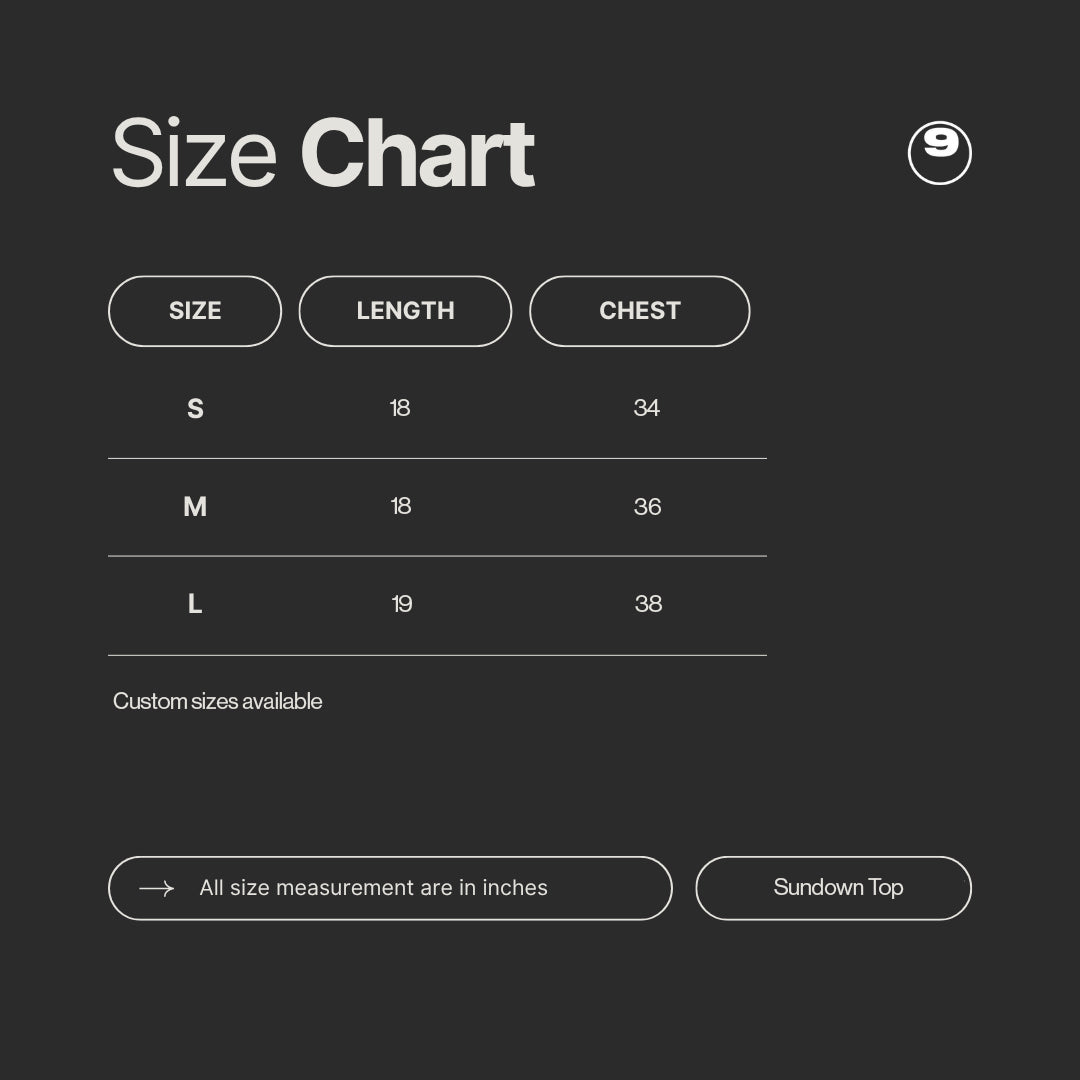Viewport: 1080px width, 1080px height.
Task: Click length value 18 for size M
Action: [x=401, y=506]
